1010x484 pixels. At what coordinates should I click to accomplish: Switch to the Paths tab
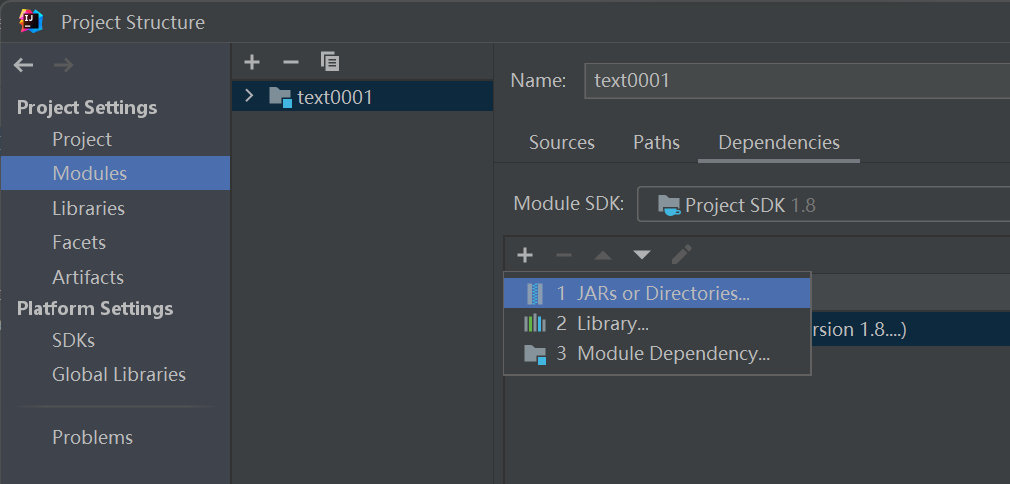(656, 142)
